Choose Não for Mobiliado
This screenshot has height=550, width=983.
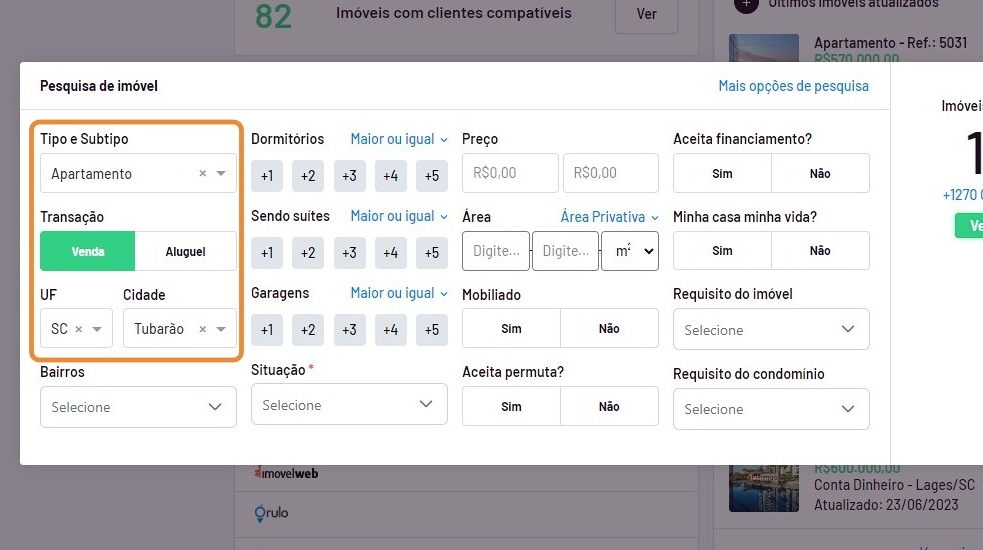click(x=609, y=329)
